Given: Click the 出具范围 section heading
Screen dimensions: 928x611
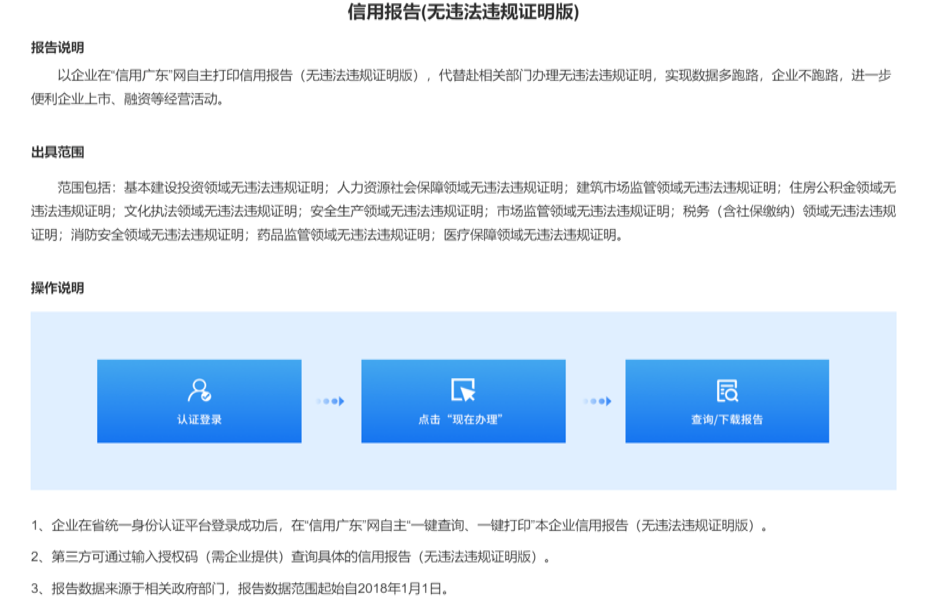Looking at the screenshot, I should [x=57, y=153].
